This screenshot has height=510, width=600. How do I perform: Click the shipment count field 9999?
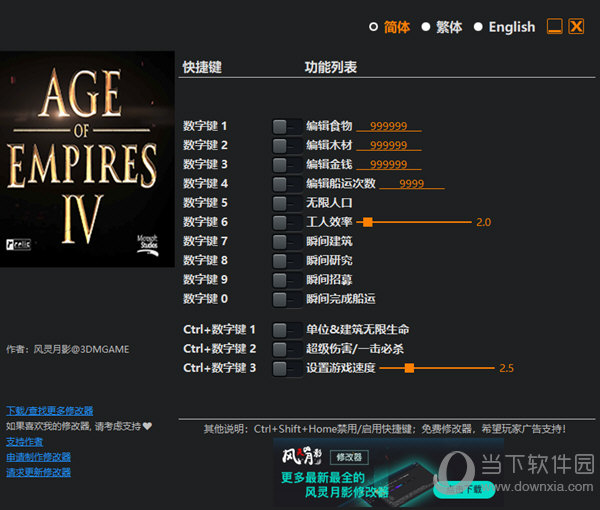tap(412, 184)
